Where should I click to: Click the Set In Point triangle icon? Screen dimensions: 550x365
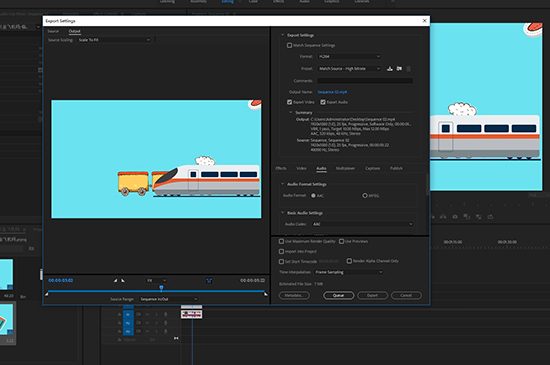[115, 280]
